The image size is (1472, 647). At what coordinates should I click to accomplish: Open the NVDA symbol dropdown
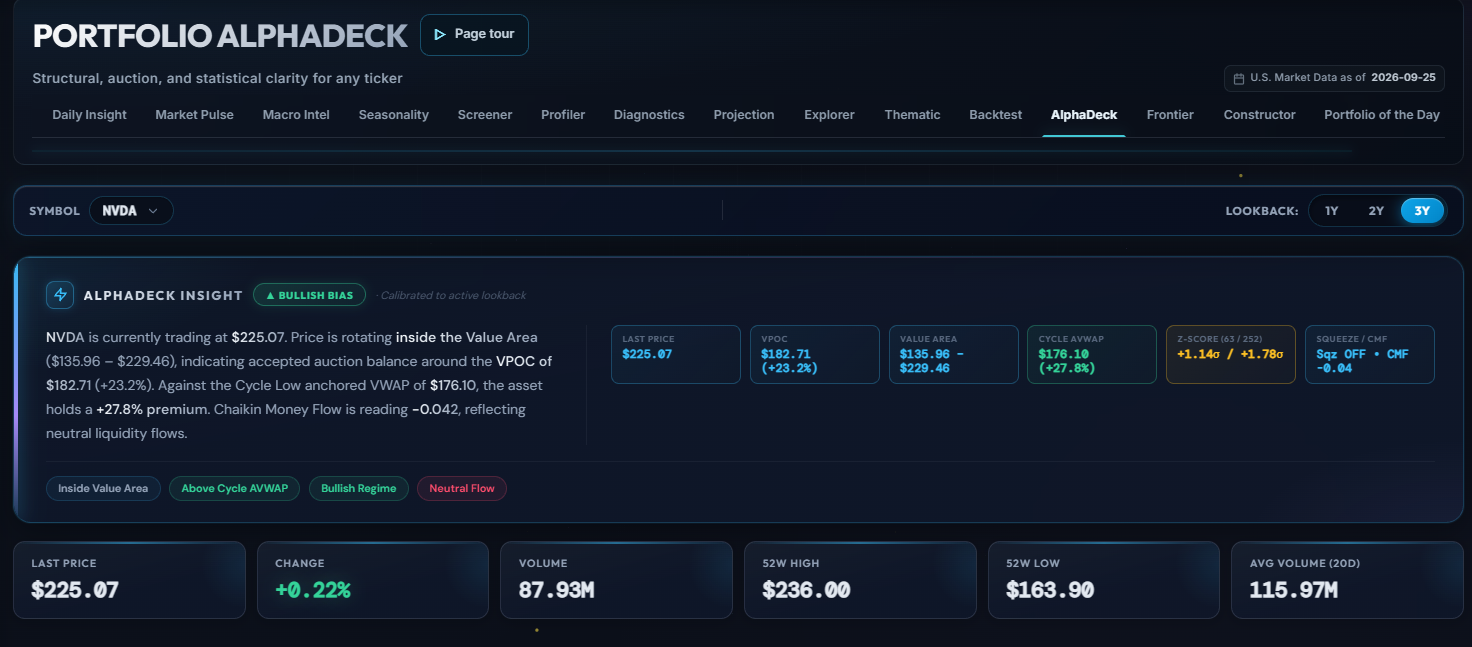click(x=131, y=211)
